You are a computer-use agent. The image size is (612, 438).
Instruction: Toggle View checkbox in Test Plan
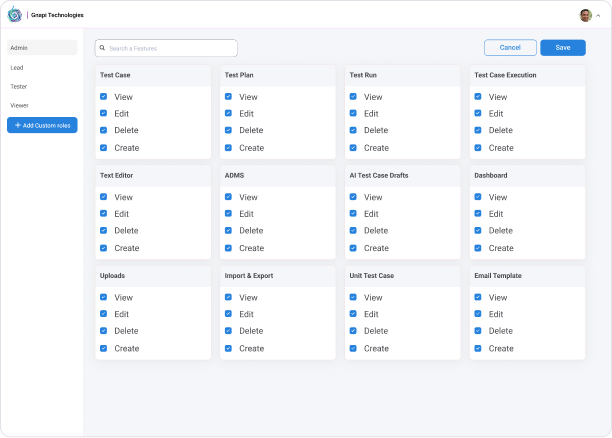(x=228, y=96)
